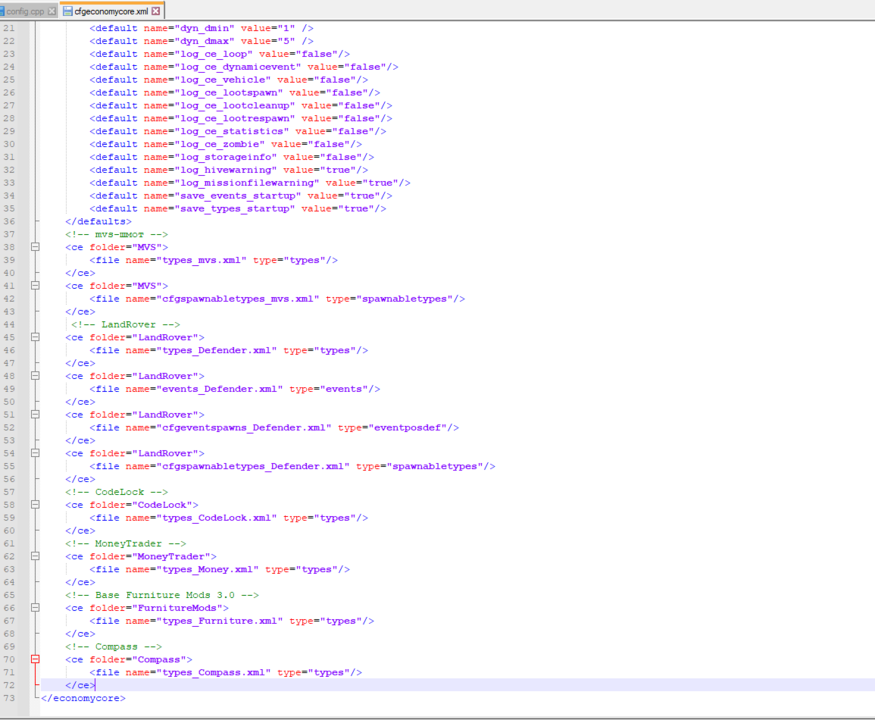Click the cfgeventspawns_Defender.xml file line
Screen dimensions: 875x720
(275, 428)
